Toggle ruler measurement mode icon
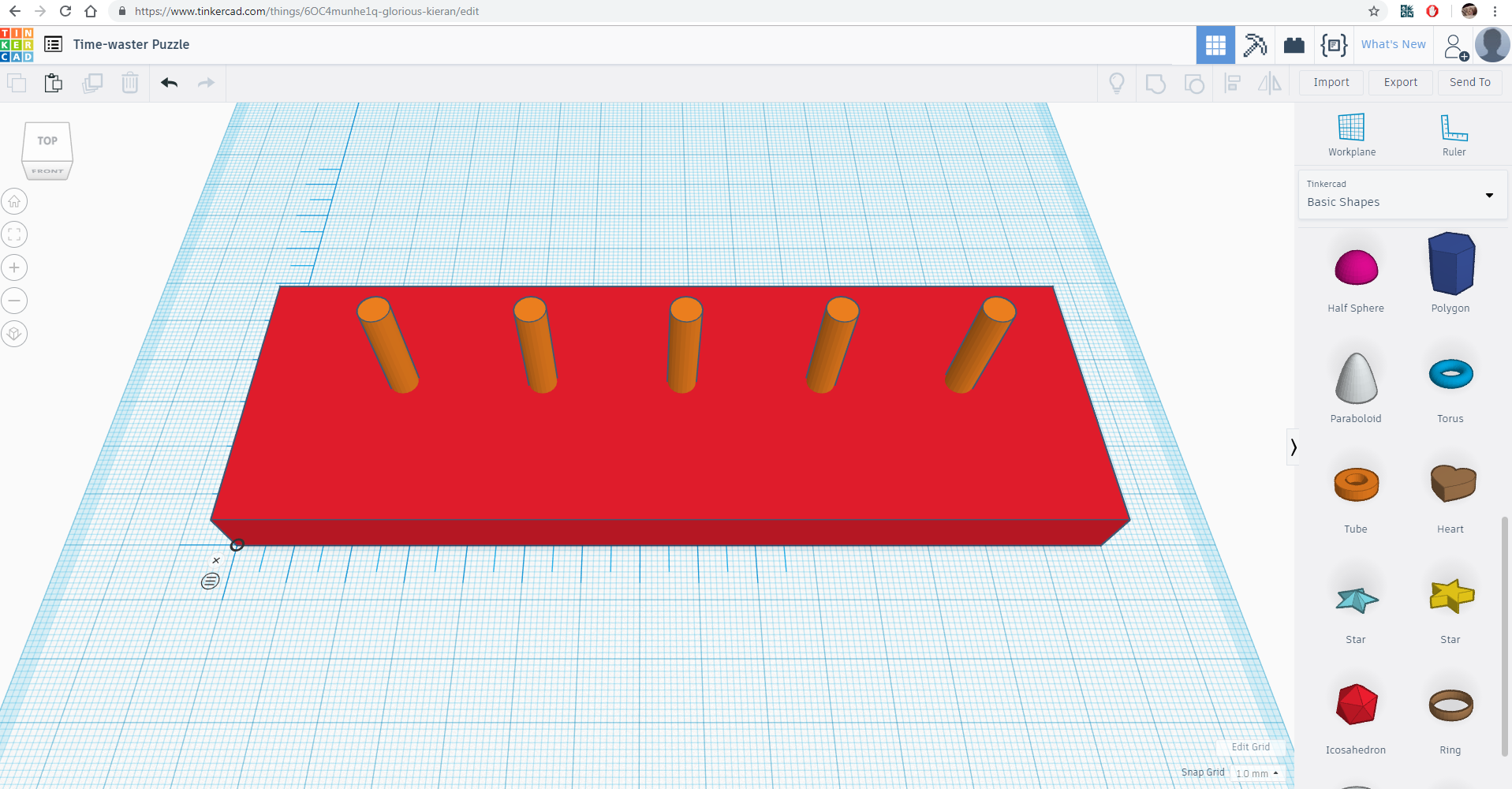The image size is (1512, 789). pyautogui.click(x=210, y=581)
